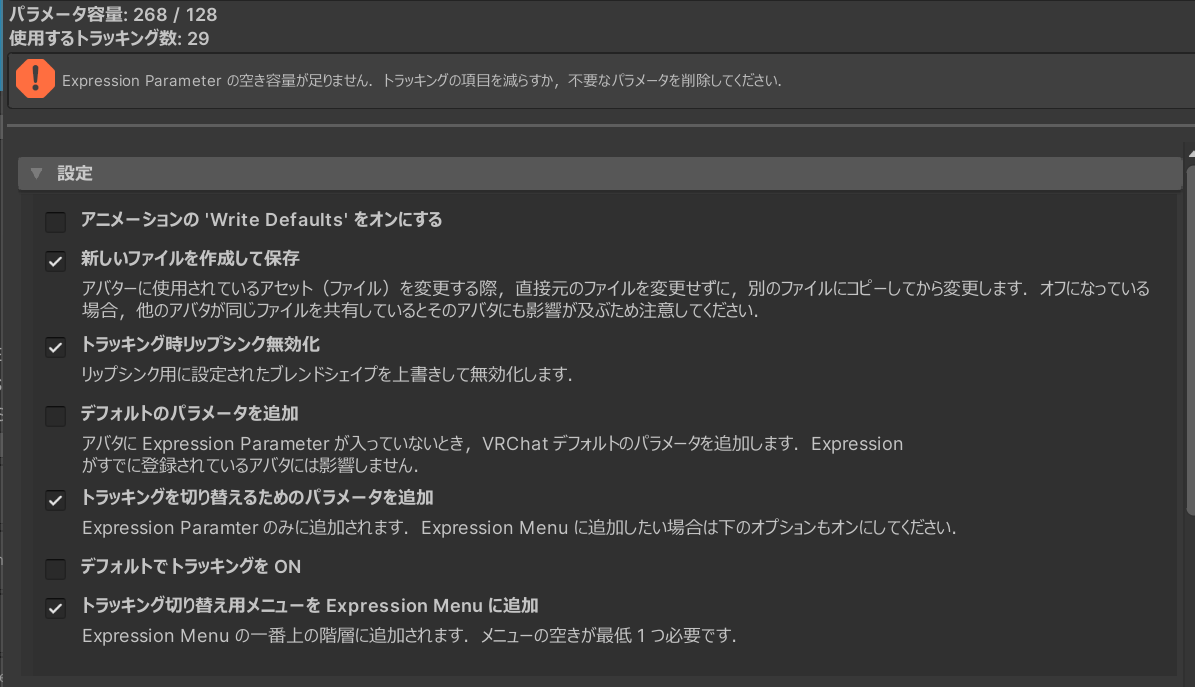The height and width of the screenshot is (687, 1195).
Task: Click the 設定 section header label
Action: coord(75,173)
